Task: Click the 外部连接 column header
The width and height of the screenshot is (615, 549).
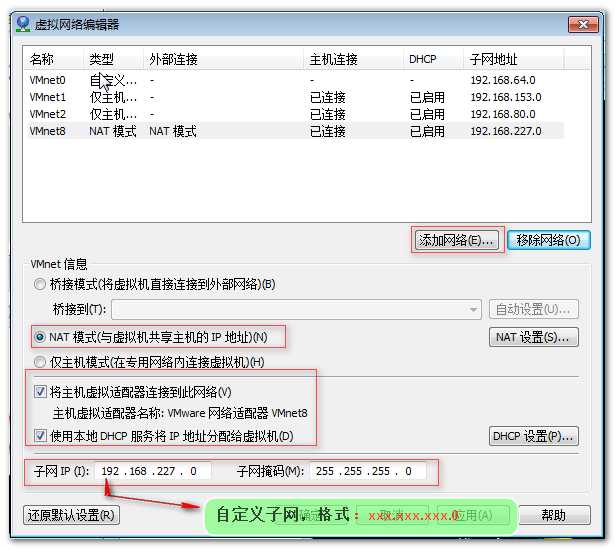Action: pyautogui.click(x=224, y=59)
